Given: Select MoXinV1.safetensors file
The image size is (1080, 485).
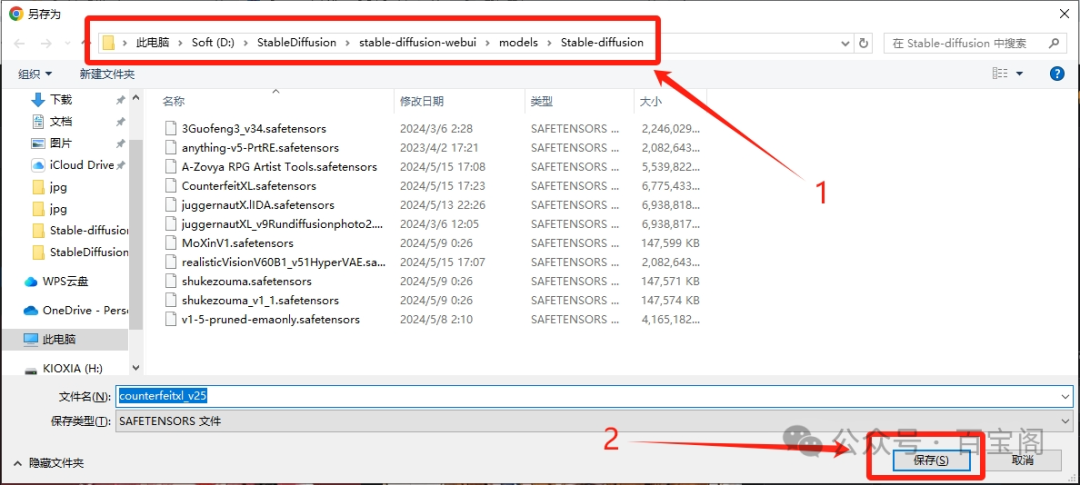Looking at the screenshot, I should tap(238, 243).
